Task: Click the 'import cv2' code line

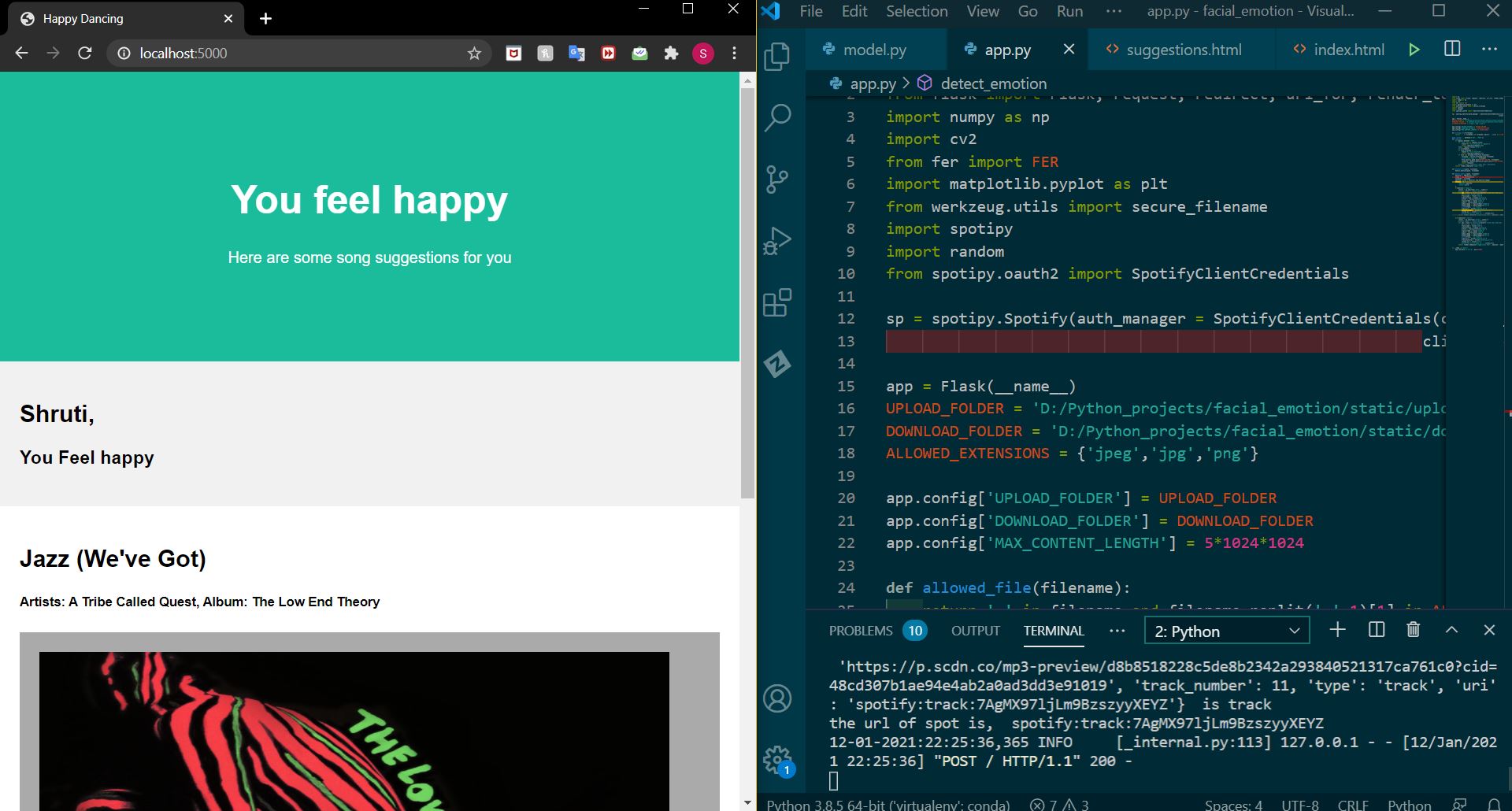Action: [931, 139]
